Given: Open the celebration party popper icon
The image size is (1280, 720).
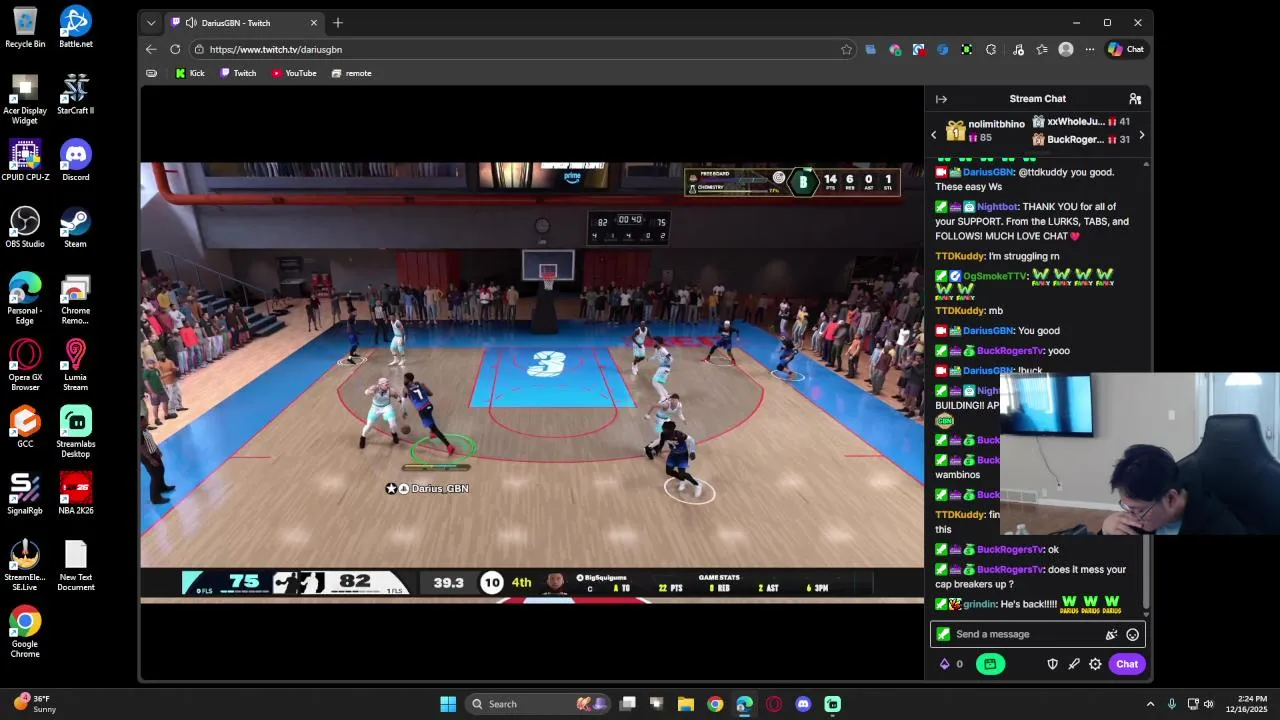Looking at the screenshot, I should pyautogui.click(x=1111, y=634).
